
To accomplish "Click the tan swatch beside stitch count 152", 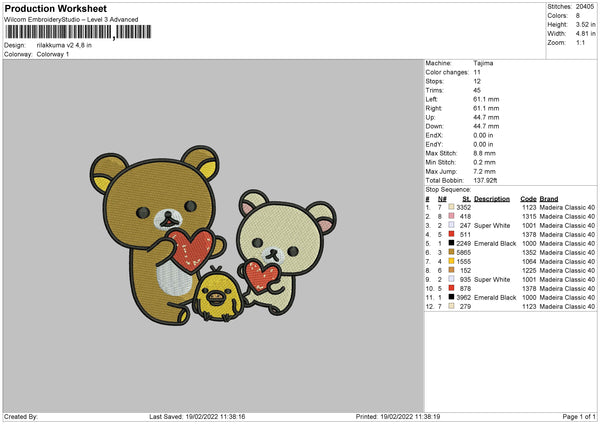I will click(451, 270).
